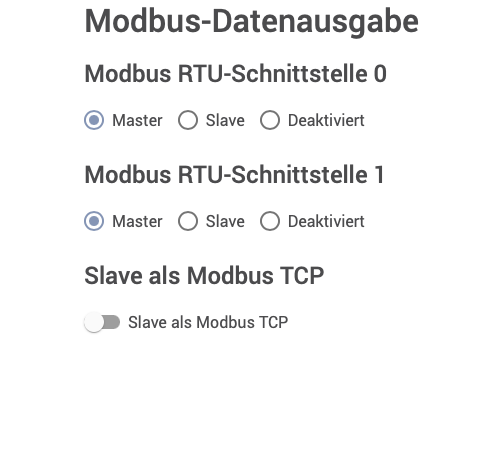Click the Slave text label under Schnittstelle 0
This screenshot has height=458, width=486.
(x=225, y=120)
